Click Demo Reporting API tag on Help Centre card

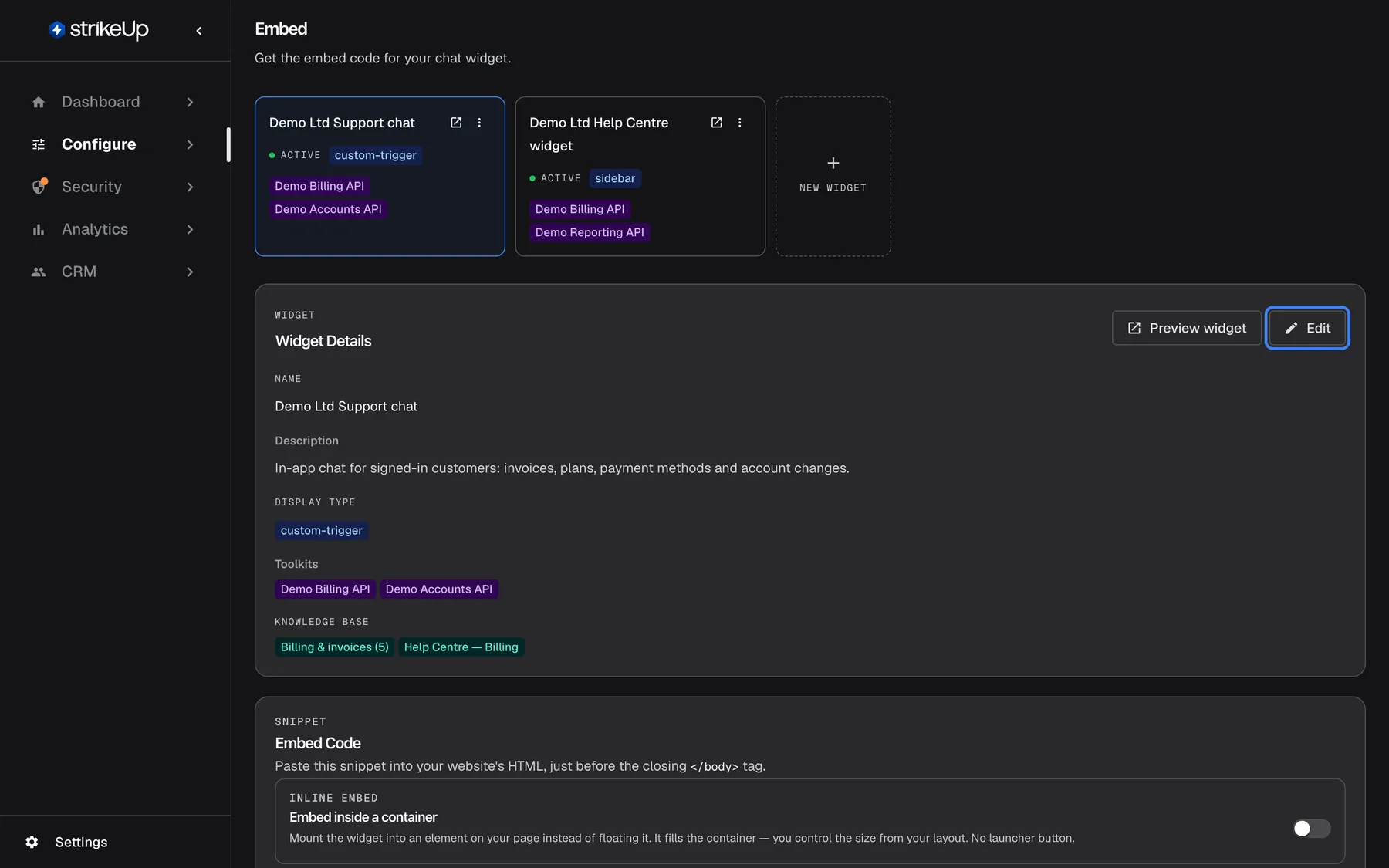tap(590, 232)
